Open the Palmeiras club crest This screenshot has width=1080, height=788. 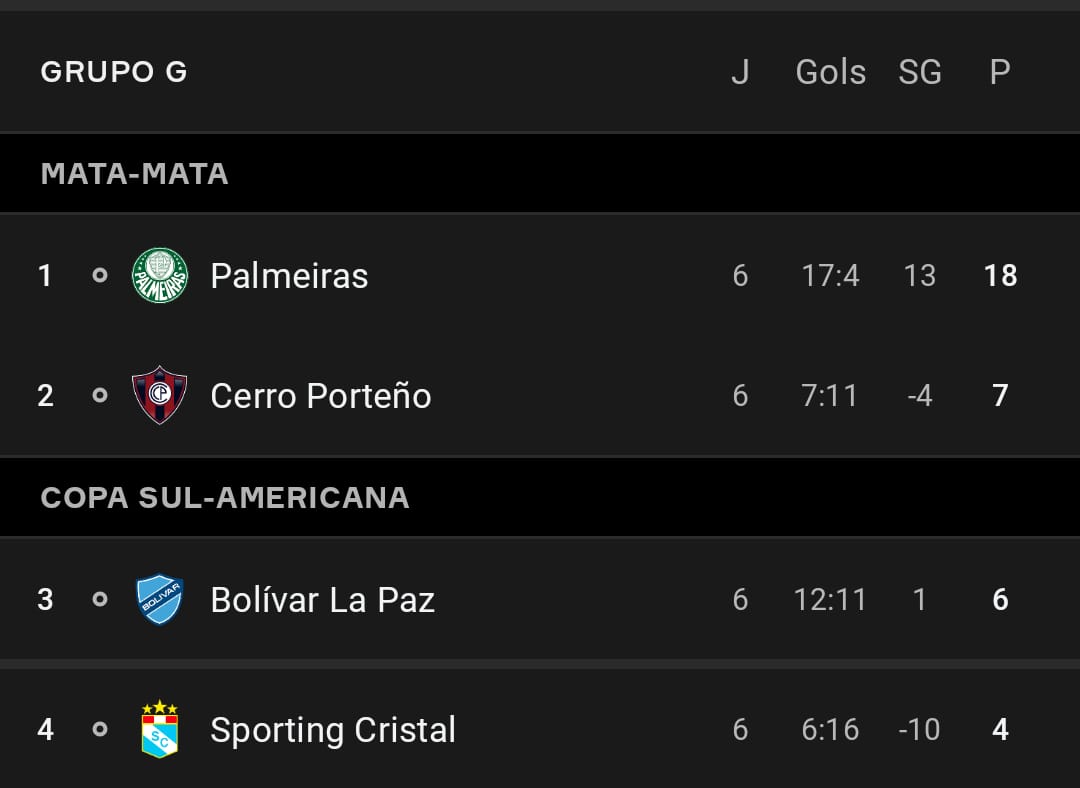(160, 276)
